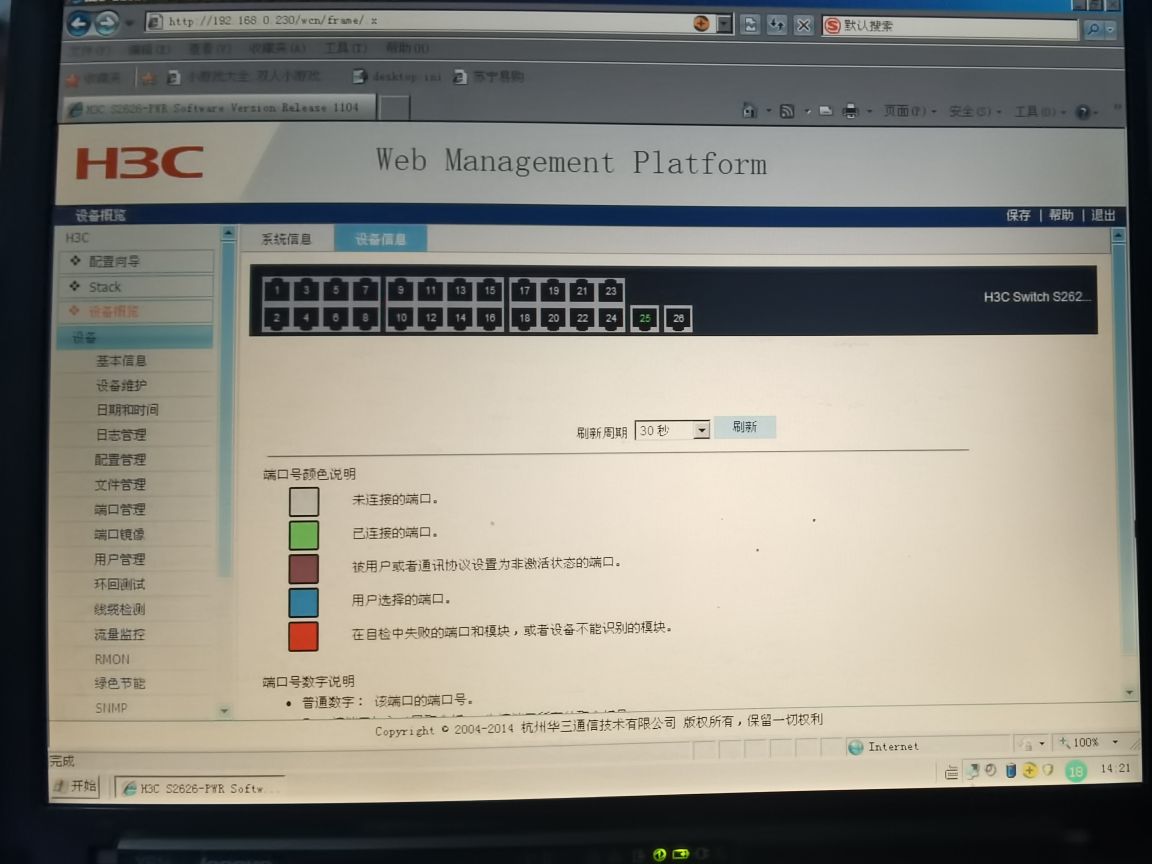This screenshot has height=864, width=1152.
Task: Click the red failed port swatch
Action: coord(303,636)
